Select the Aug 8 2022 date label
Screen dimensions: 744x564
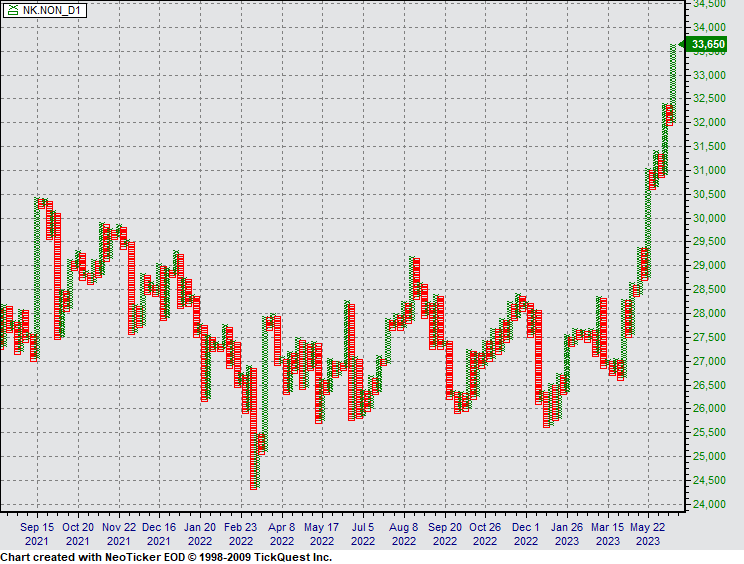[403, 534]
